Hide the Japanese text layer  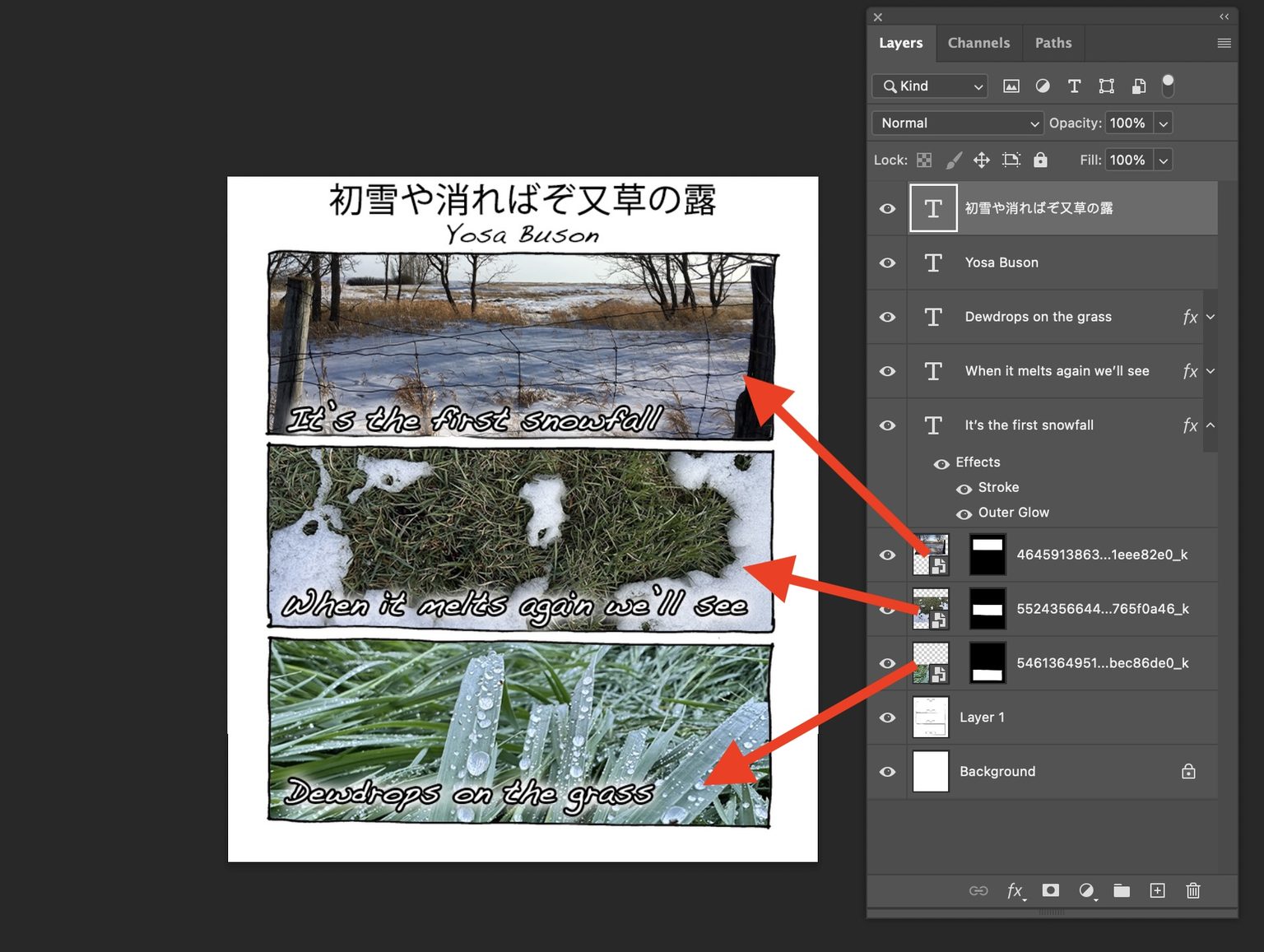[887, 208]
